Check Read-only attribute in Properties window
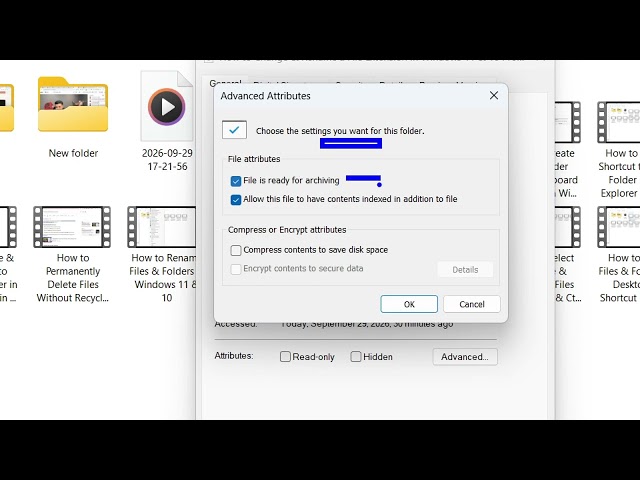Image resolution: width=640 pixels, height=480 pixels. pos(285,357)
